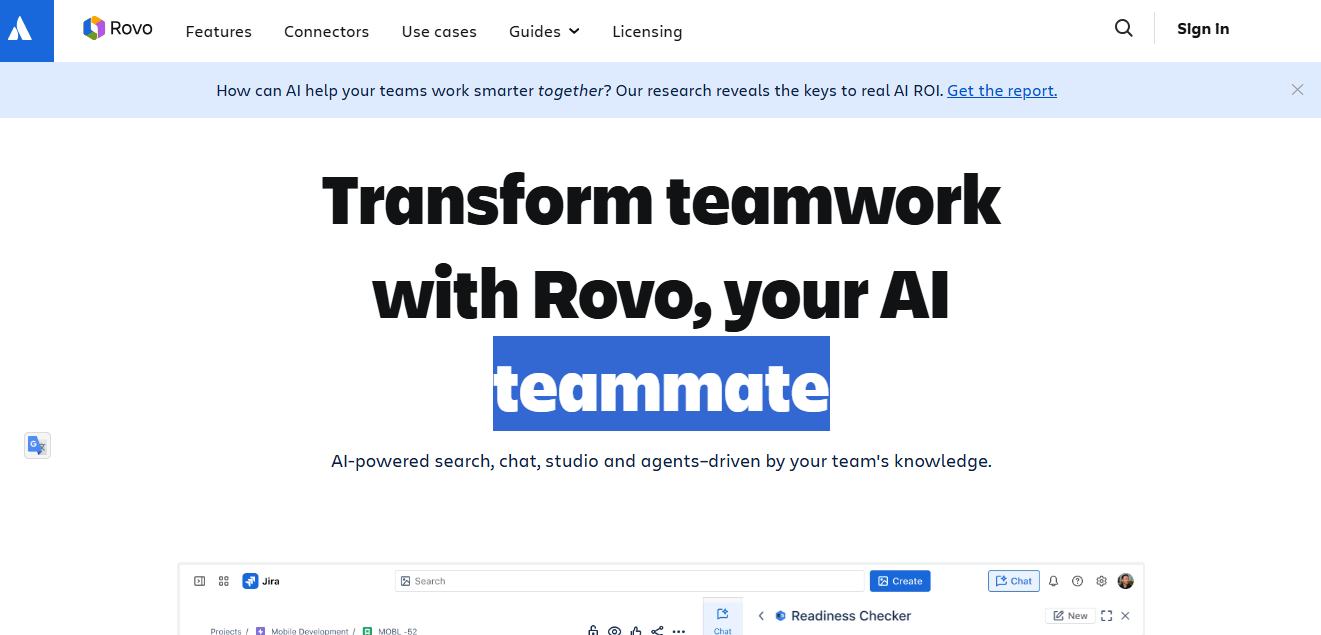Viewport: 1321px width, 635px height.
Task: Open the settings gear in Jira preview
Action: tap(1101, 581)
